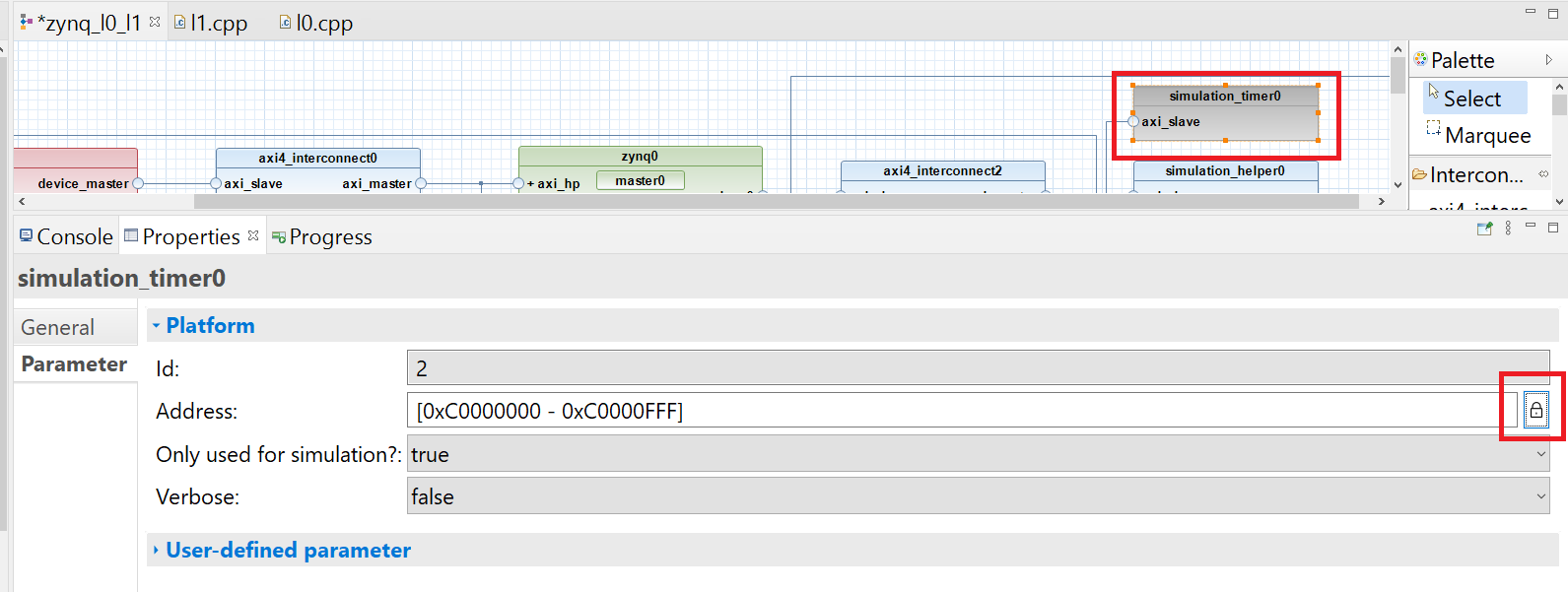
Task: Click the Address input field
Action: pos(962,410)
